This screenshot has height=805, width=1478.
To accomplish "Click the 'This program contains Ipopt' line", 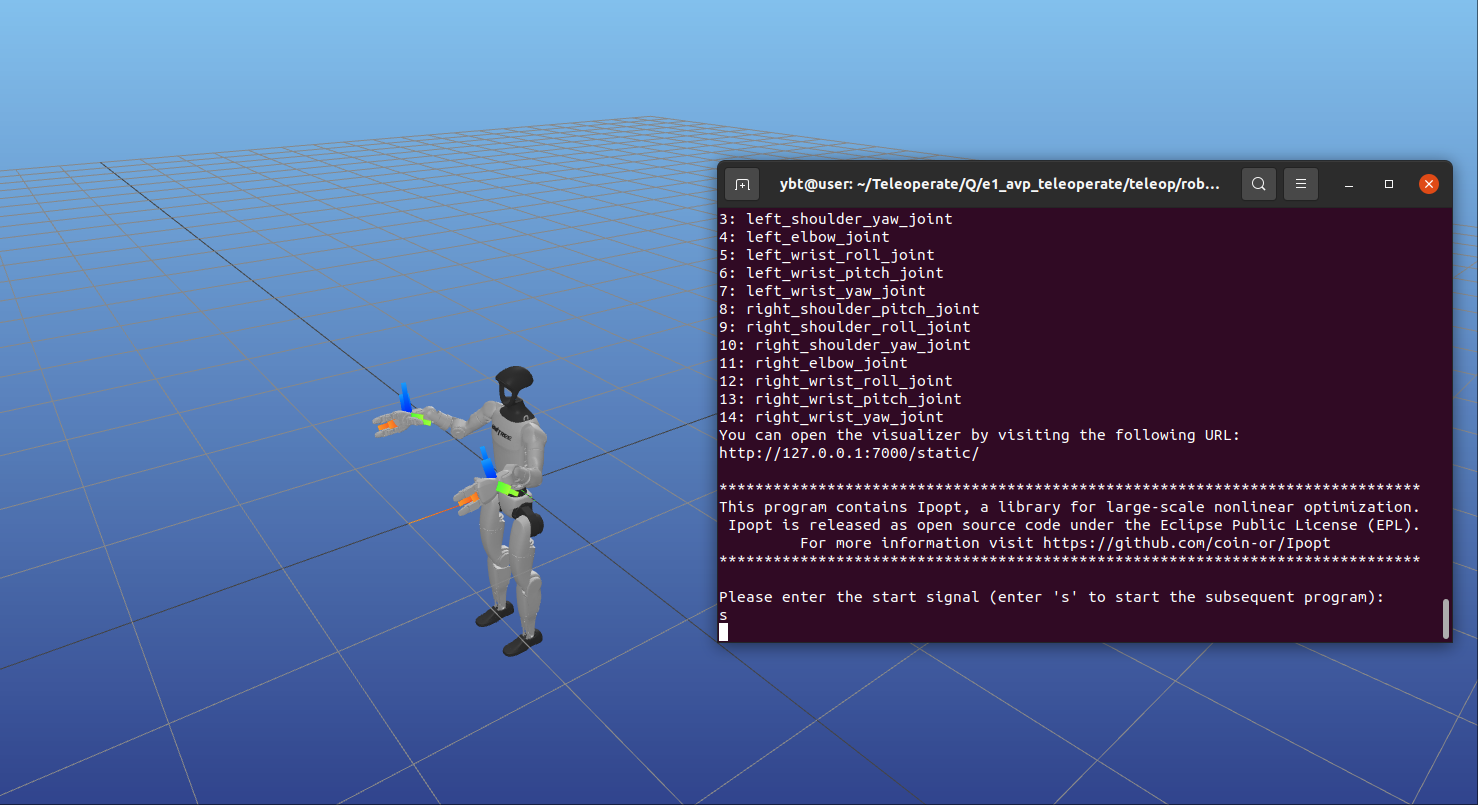I will point(1070,507).
